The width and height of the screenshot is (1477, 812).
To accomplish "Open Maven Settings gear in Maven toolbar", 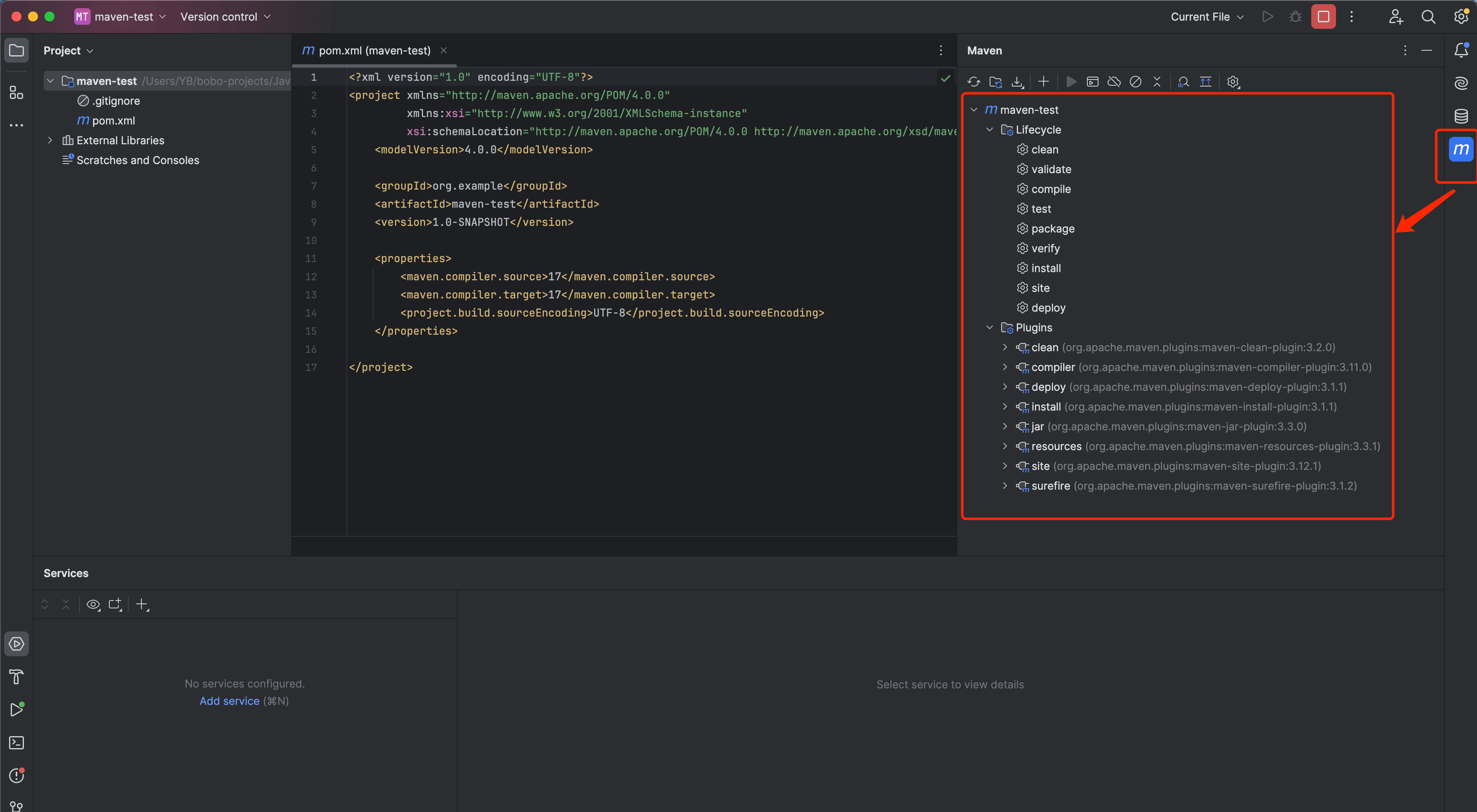I will coord(1233,82).
